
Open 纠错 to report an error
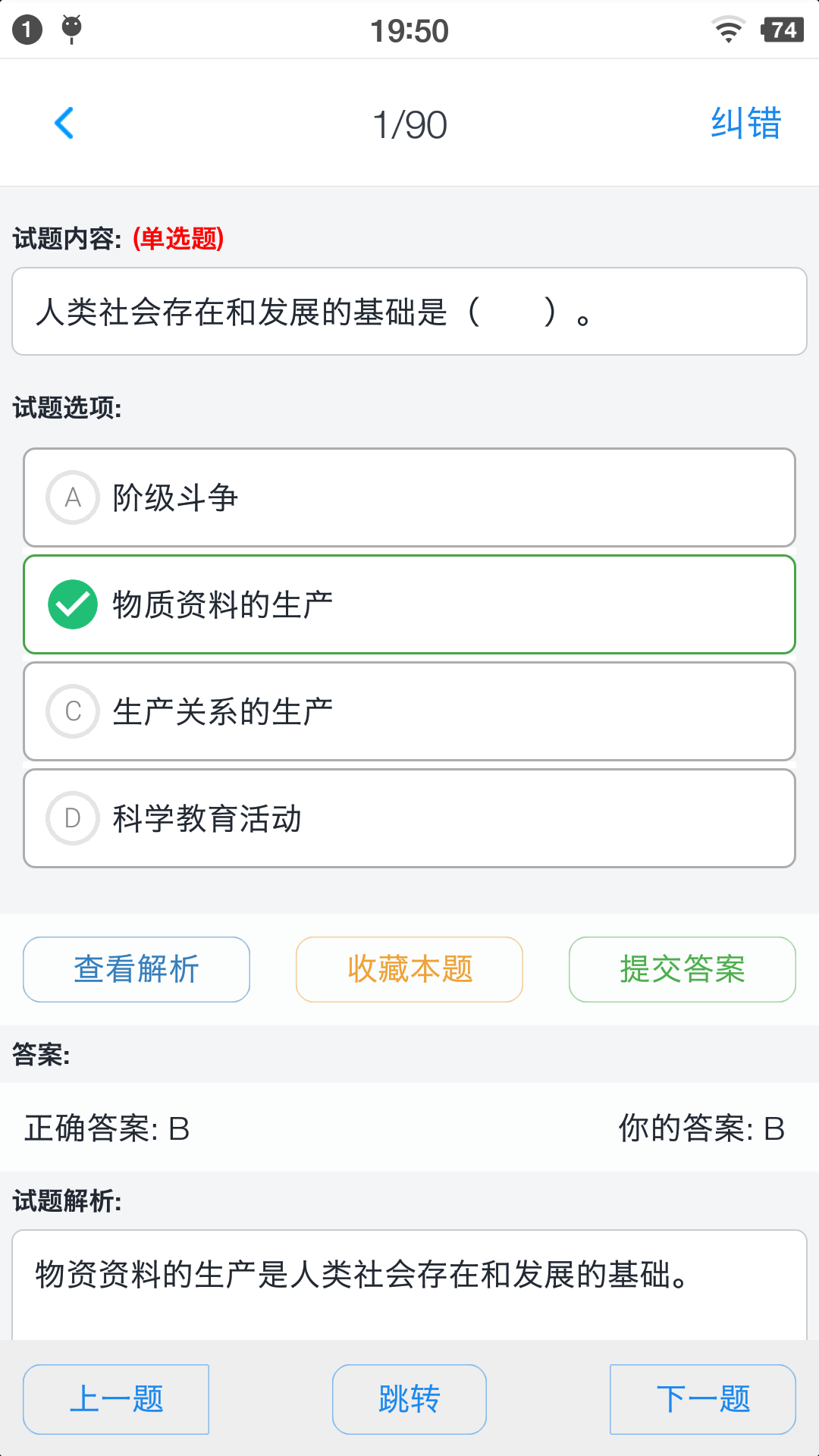tap(745, 124)
